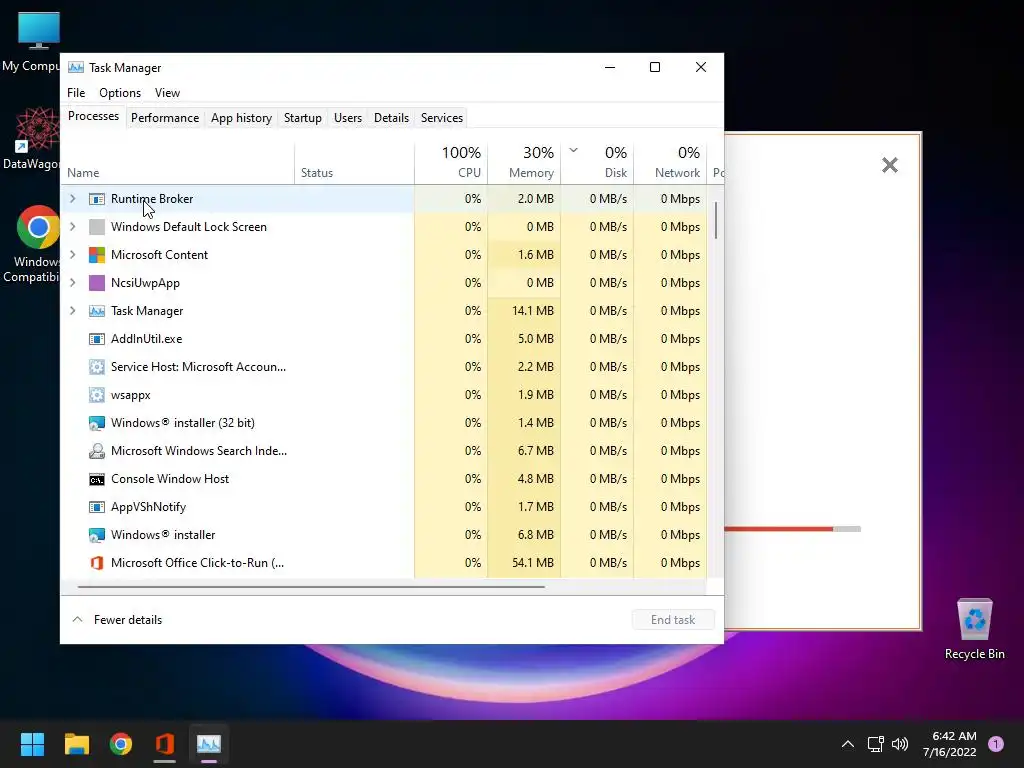Viewport: 1024px width, 768px height.
Task: Switch to the Details tab
Action: click(391, 118)
